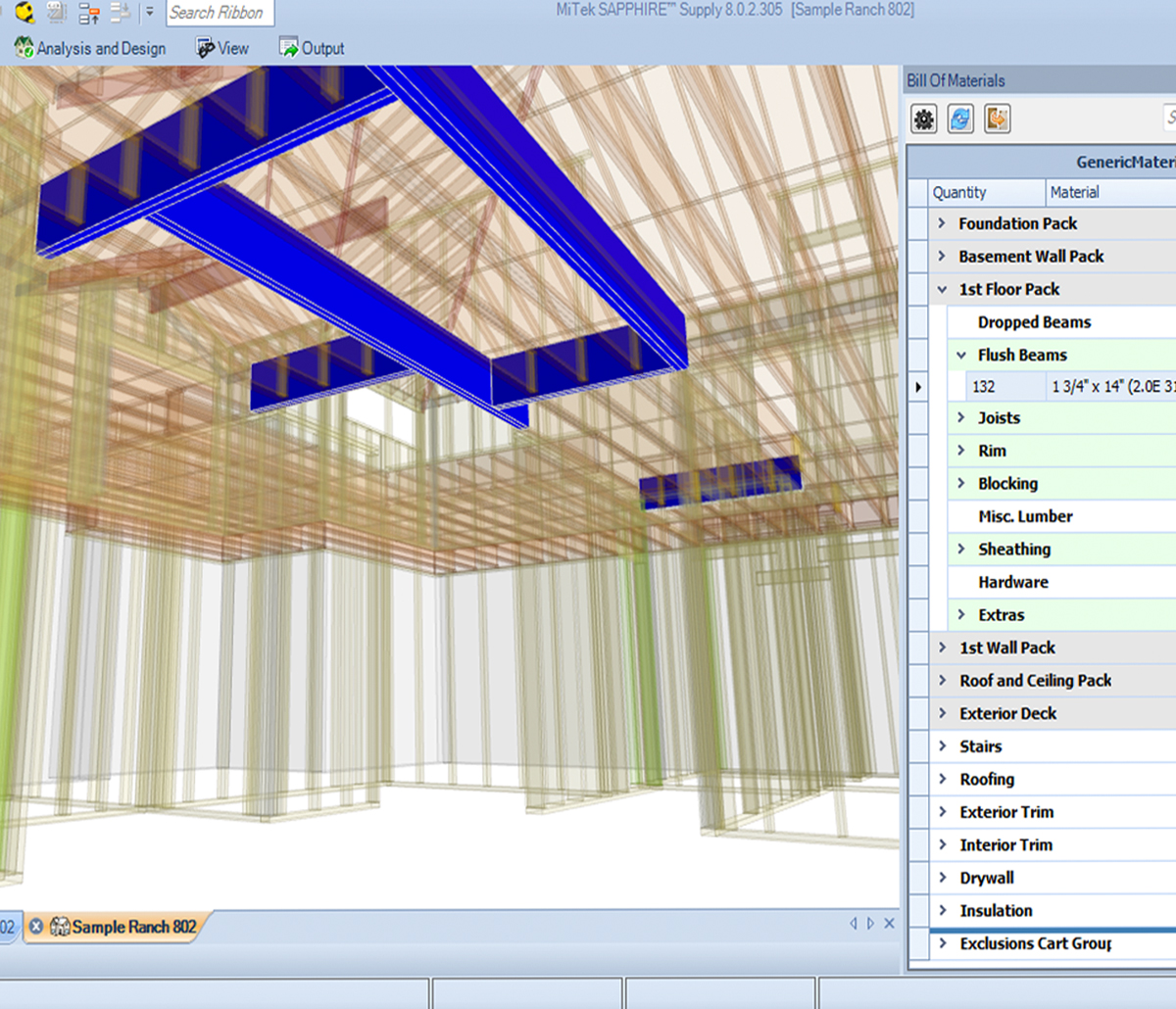
Task: Click the Output tab icon
Action: [289, 47]
